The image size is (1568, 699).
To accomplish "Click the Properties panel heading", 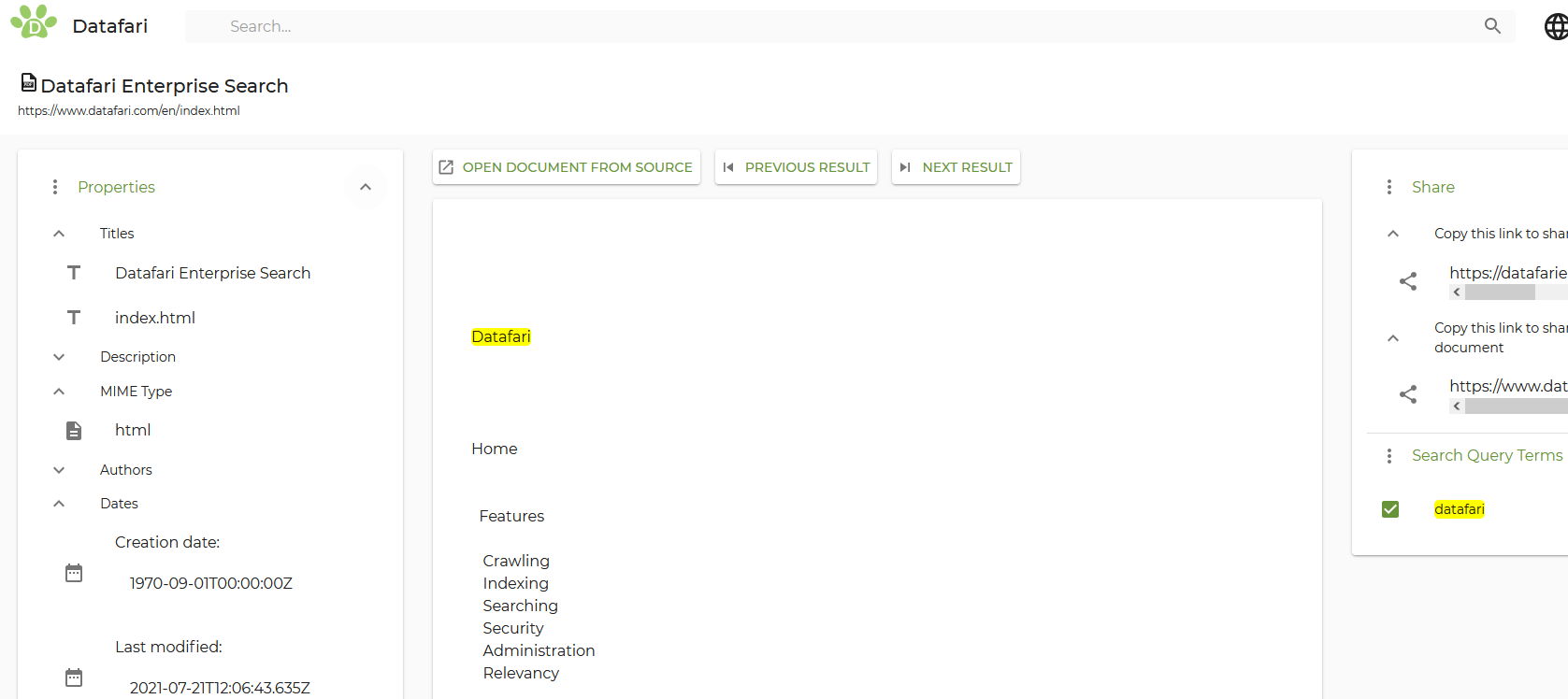I will tap(116, 187).
